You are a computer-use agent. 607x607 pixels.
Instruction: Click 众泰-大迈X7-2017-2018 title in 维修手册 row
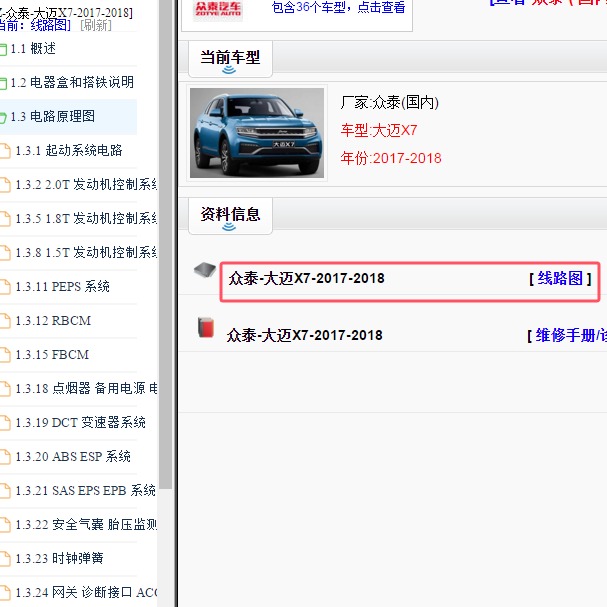pos(305,336)
